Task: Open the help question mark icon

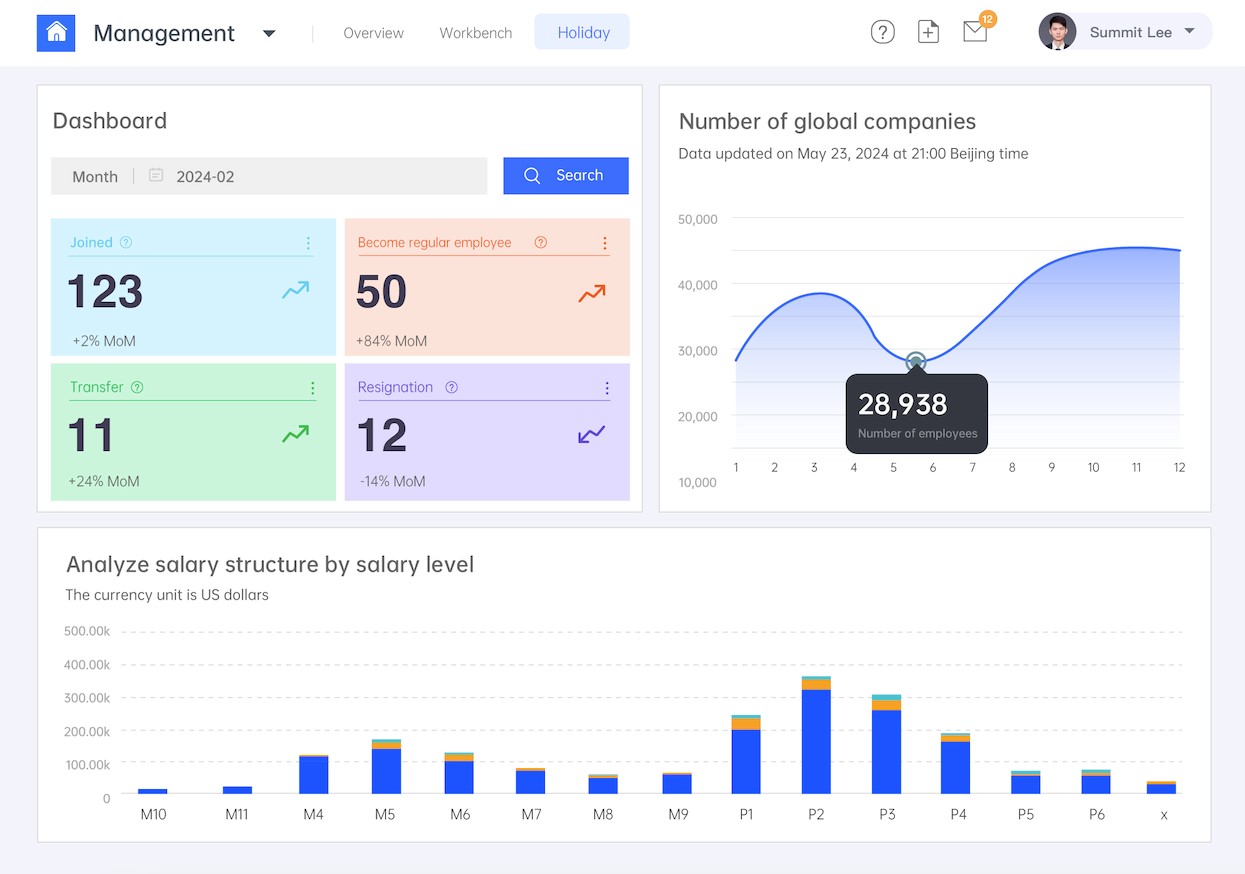Action: pyautogui.click(x=882, y=32)
